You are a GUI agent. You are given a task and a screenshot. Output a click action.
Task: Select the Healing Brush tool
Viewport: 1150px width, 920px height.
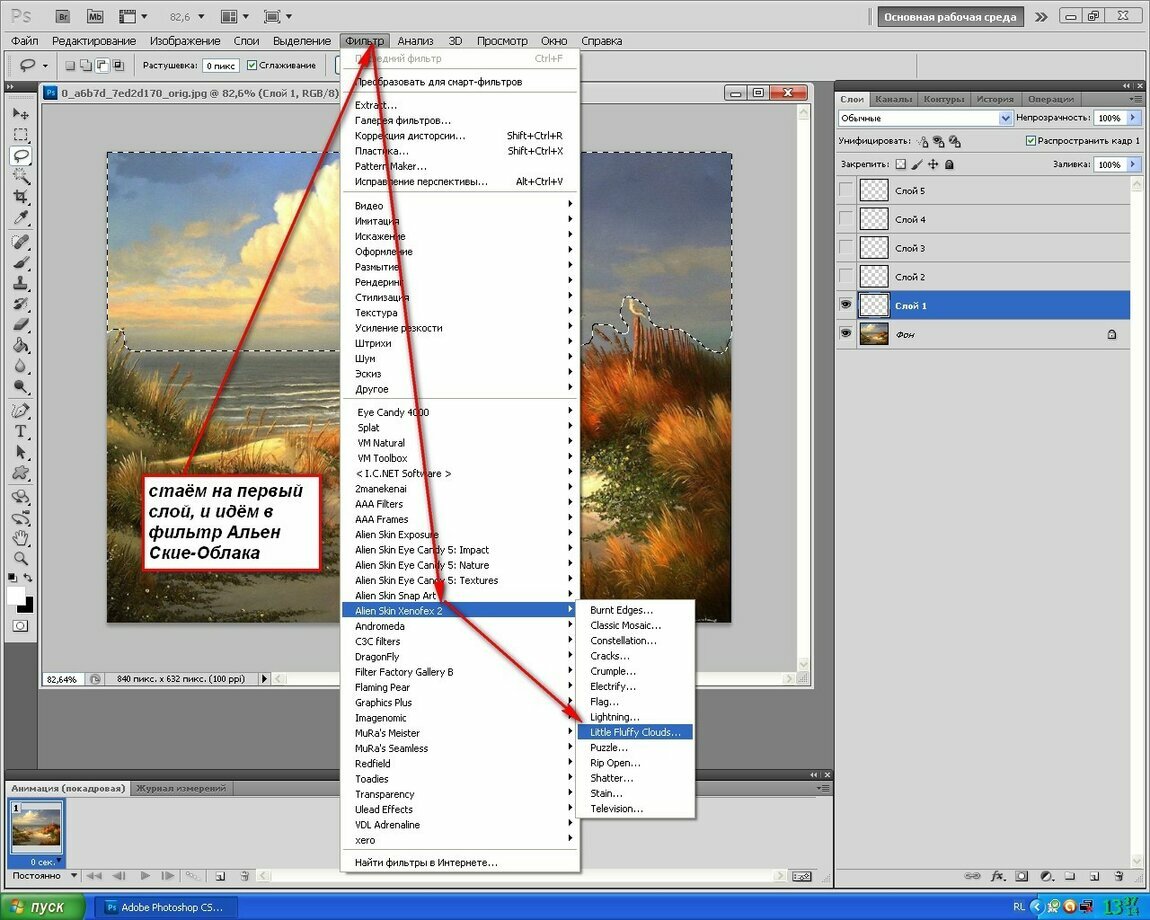click(x=21, y=241)
